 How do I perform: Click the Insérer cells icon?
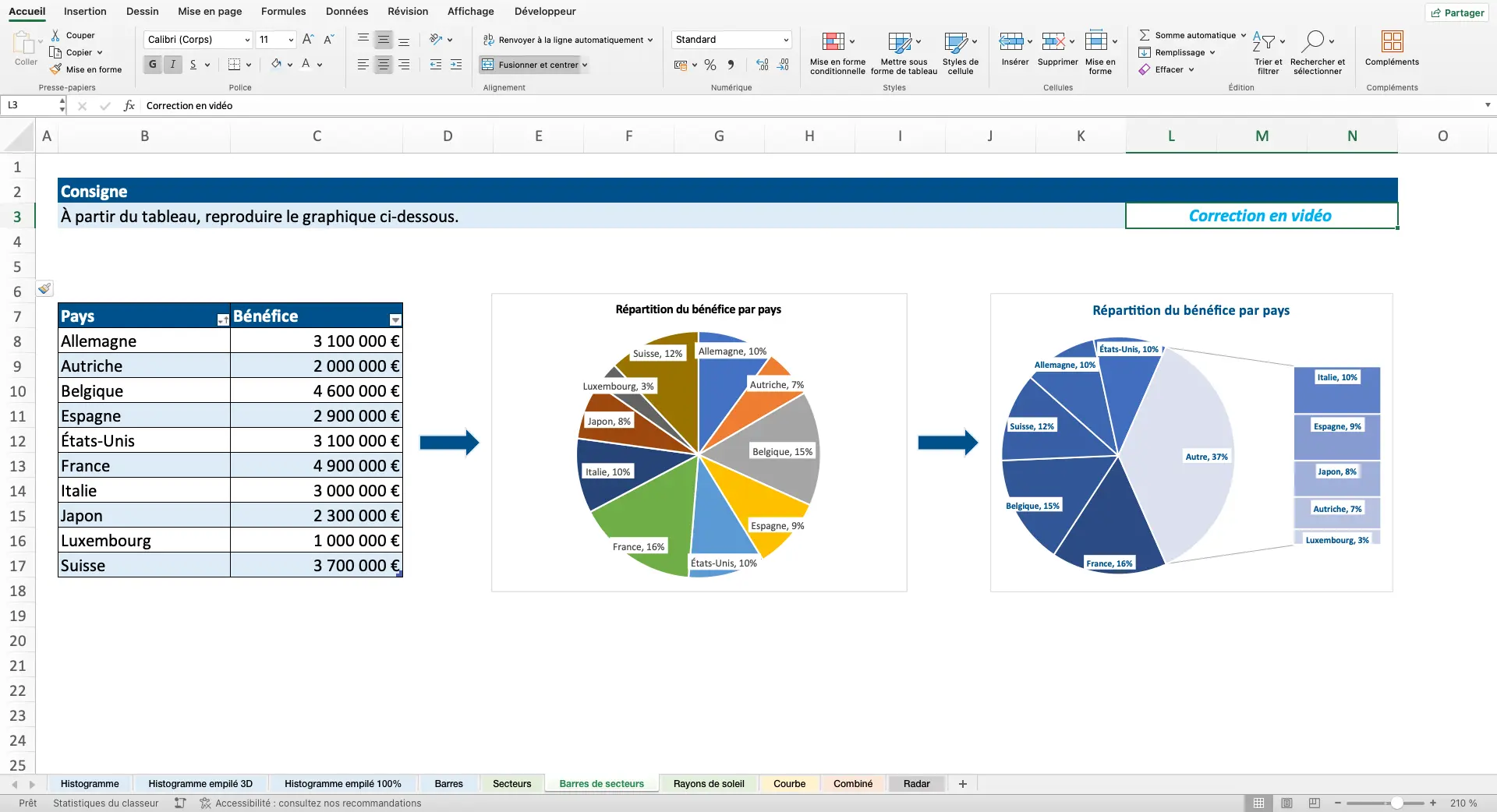1011,41
